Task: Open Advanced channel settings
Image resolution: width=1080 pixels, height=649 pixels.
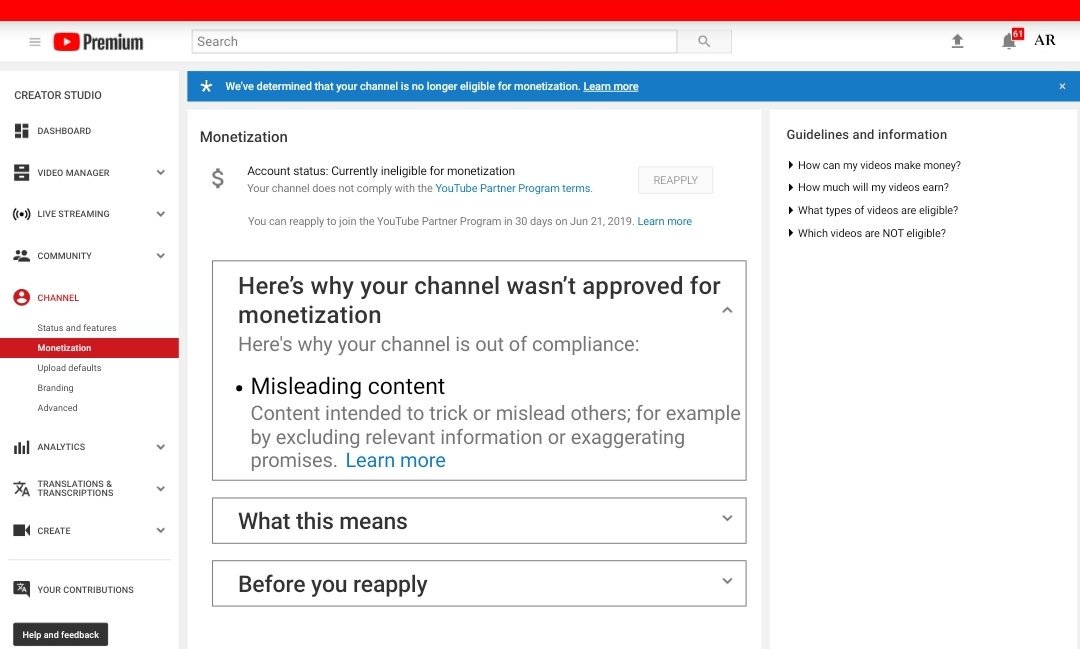Action: pyautogui.click(x=57, y=408)
